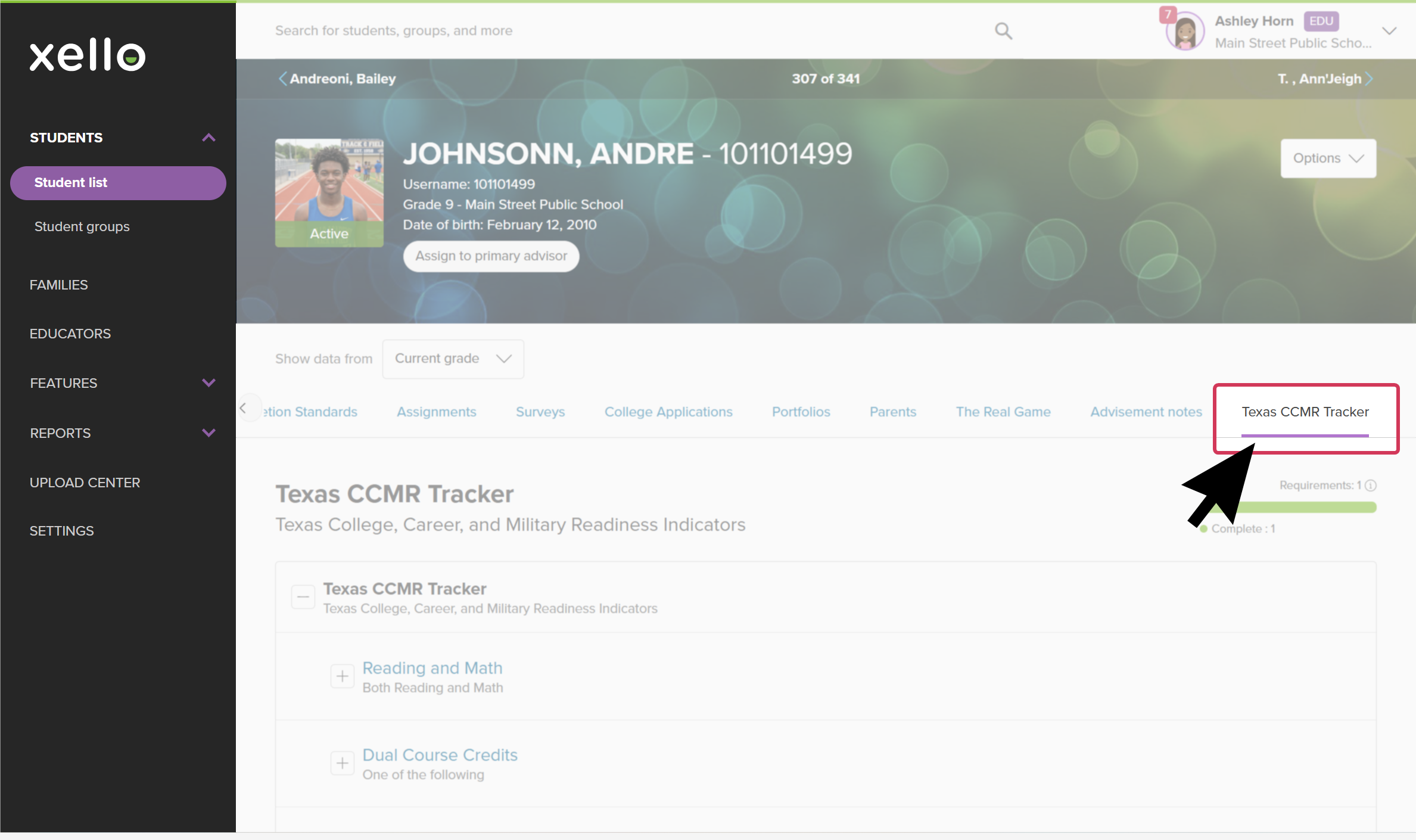Go to previous student Andreoni, Bailey

[x=337, y=79]
